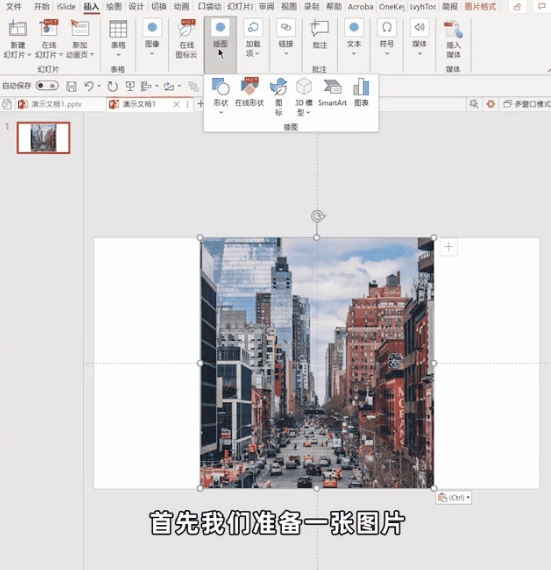
Task: Click the redo icon
Action: tap(113, 86)
